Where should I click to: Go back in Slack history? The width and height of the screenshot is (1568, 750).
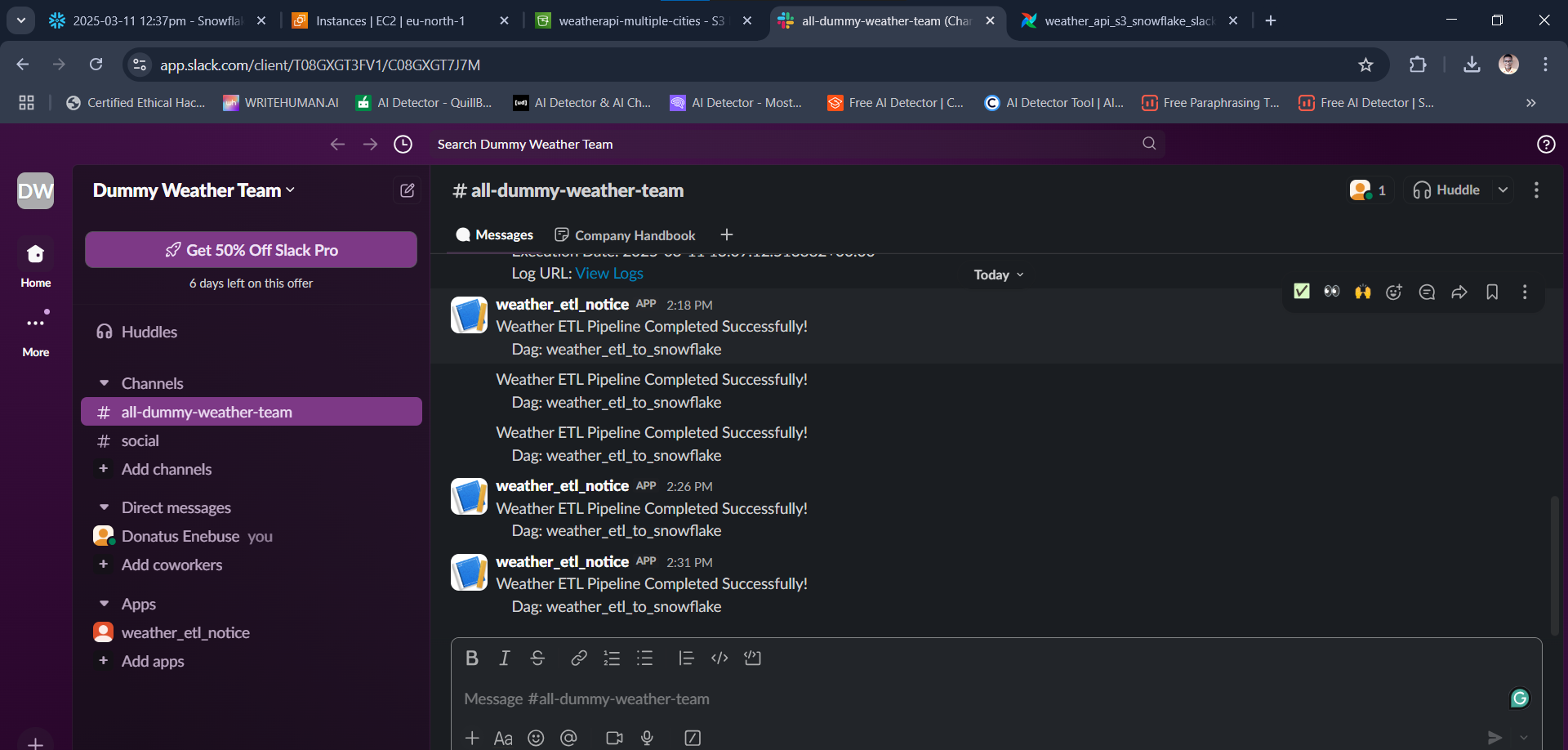[x=337, y=144]
